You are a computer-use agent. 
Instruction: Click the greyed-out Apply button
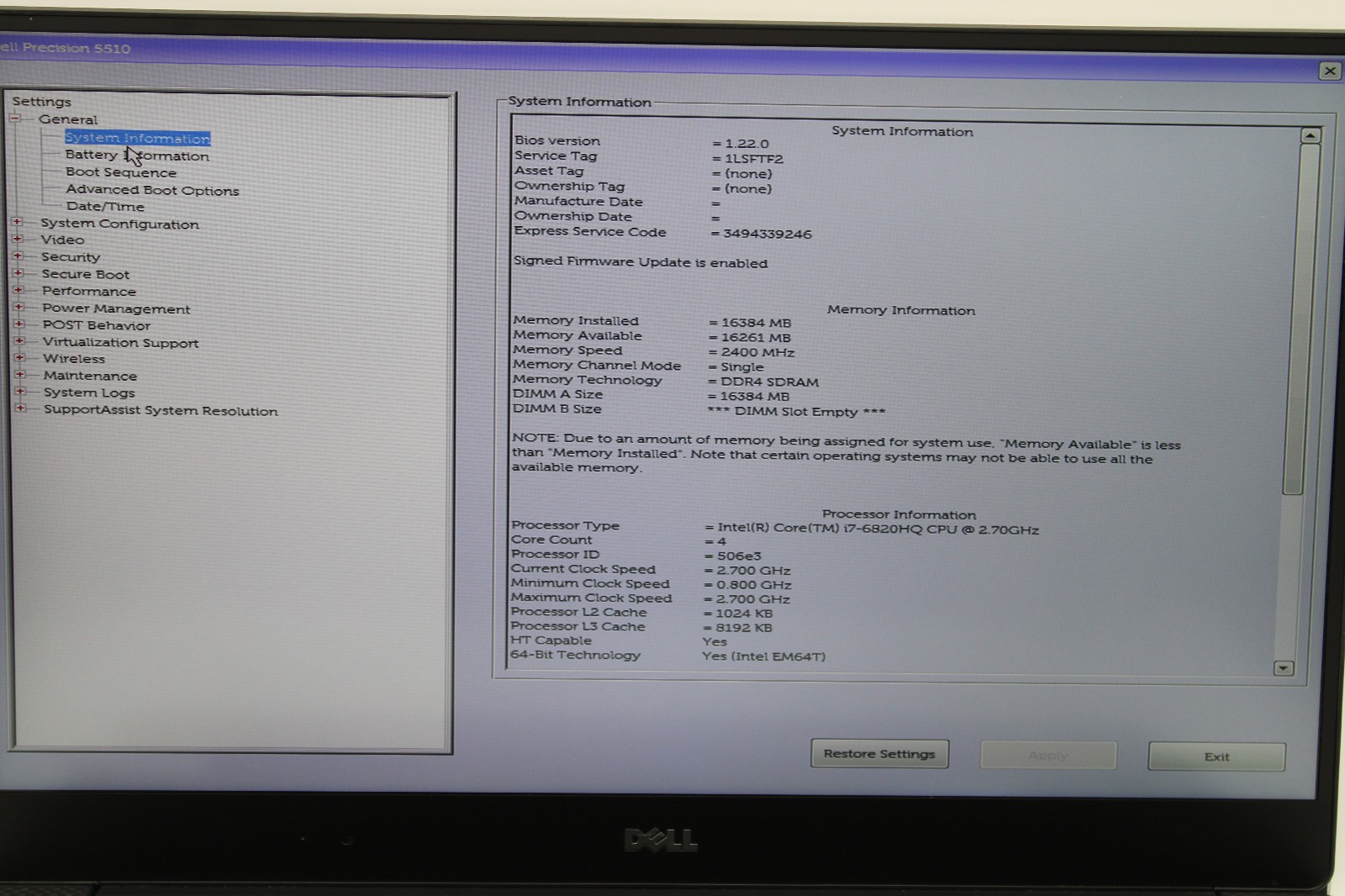1048,756
